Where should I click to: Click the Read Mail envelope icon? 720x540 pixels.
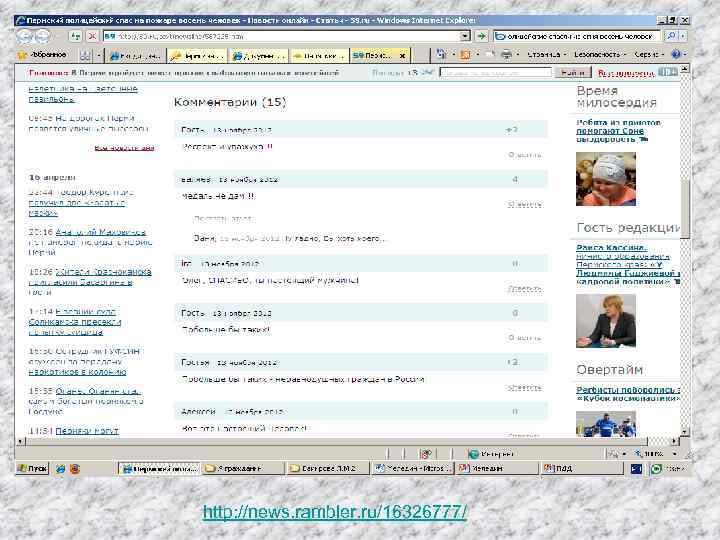pos(490,55)
